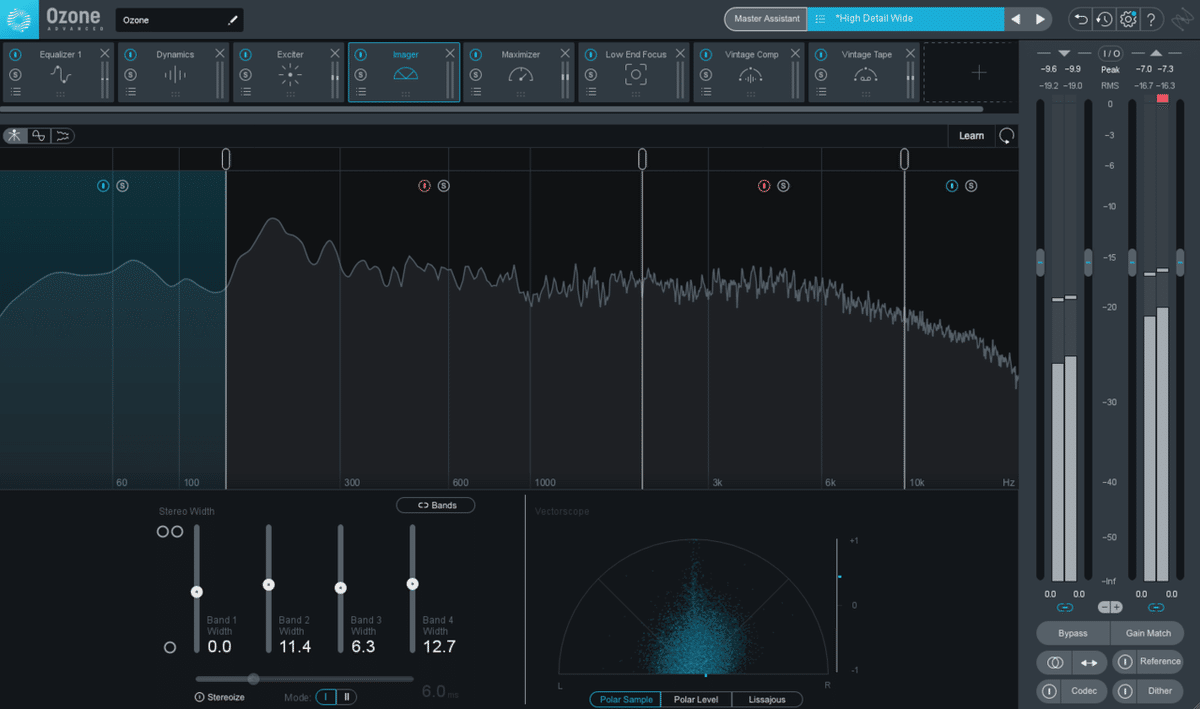Image resolution: width=1200 pixels, height=709 pixels.
Task: Click the Learn button
Action: (971, 136)
